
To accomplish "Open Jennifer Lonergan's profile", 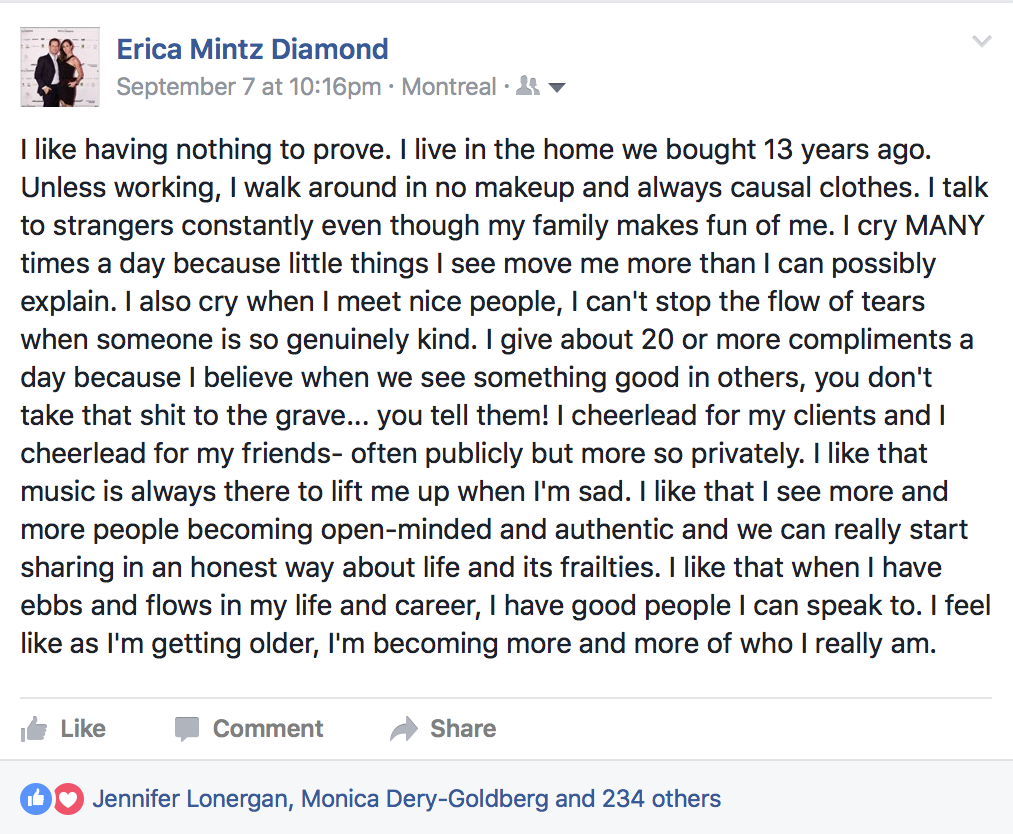I will click(x=190, y=799).
